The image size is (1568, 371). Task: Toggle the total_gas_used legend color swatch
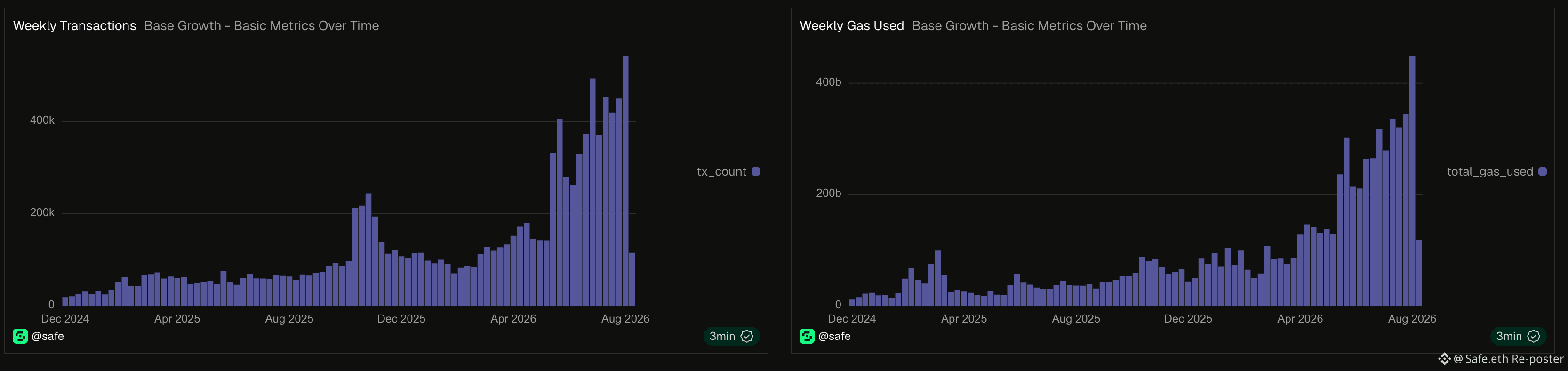(x=1543, y=172)
